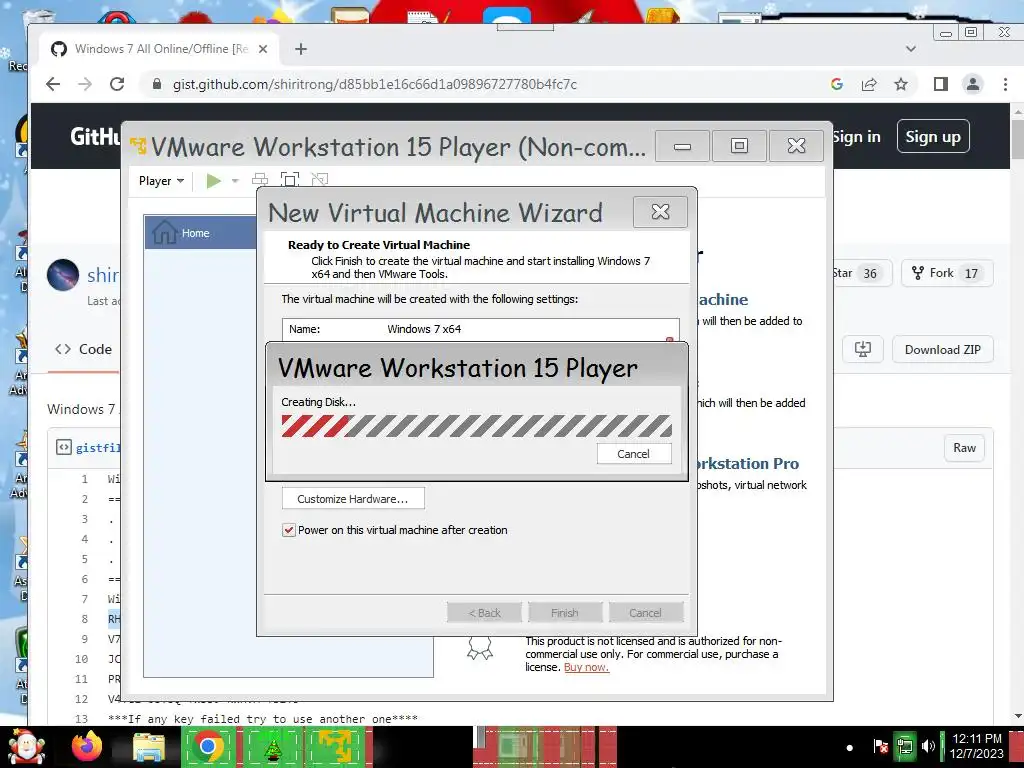
Task: Select the Windows 7 All Online/Offline tab
Action: [x=159, y=49]
